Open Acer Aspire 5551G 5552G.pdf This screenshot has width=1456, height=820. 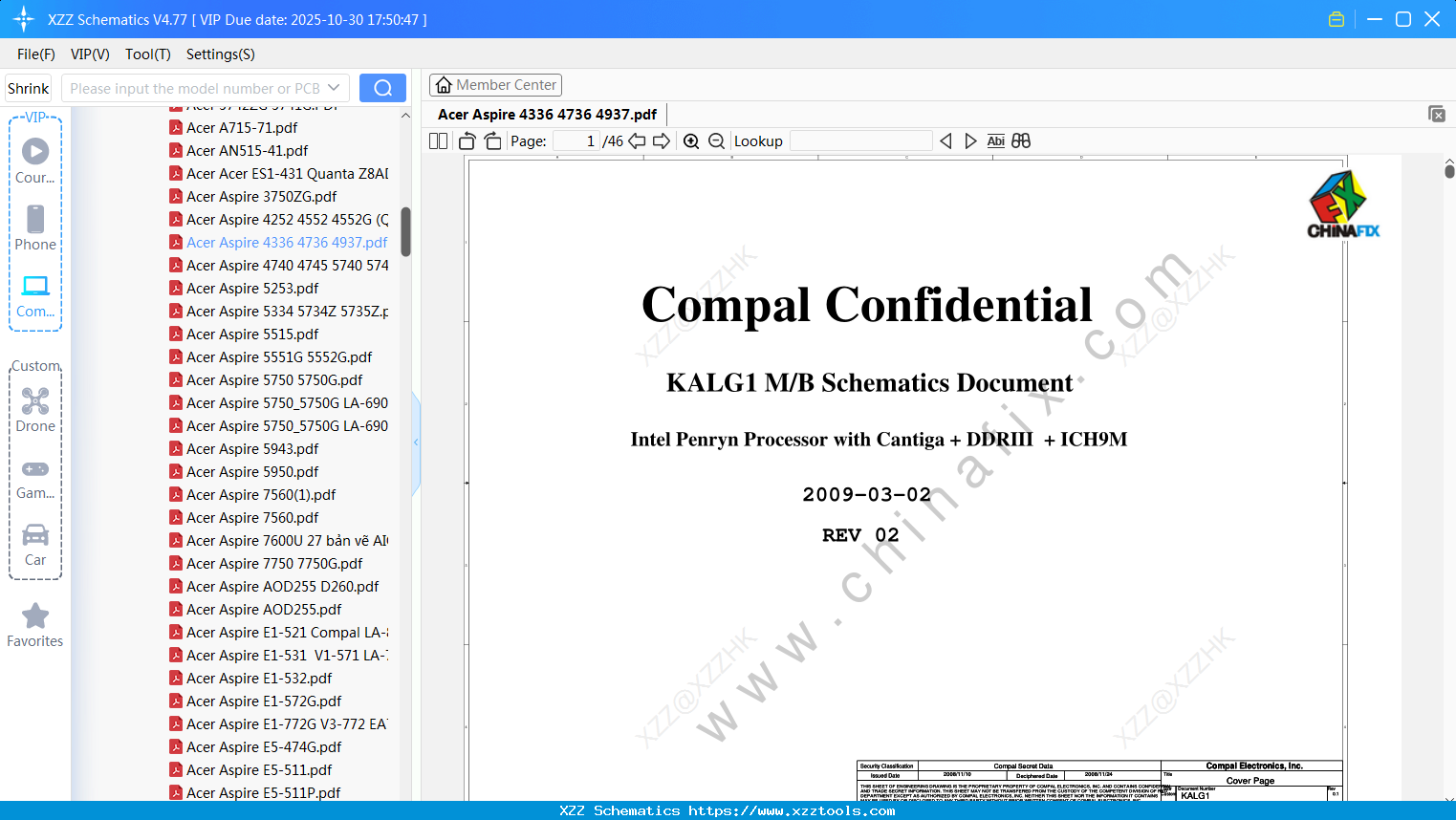pyautogui.click(x=279, y=356)
